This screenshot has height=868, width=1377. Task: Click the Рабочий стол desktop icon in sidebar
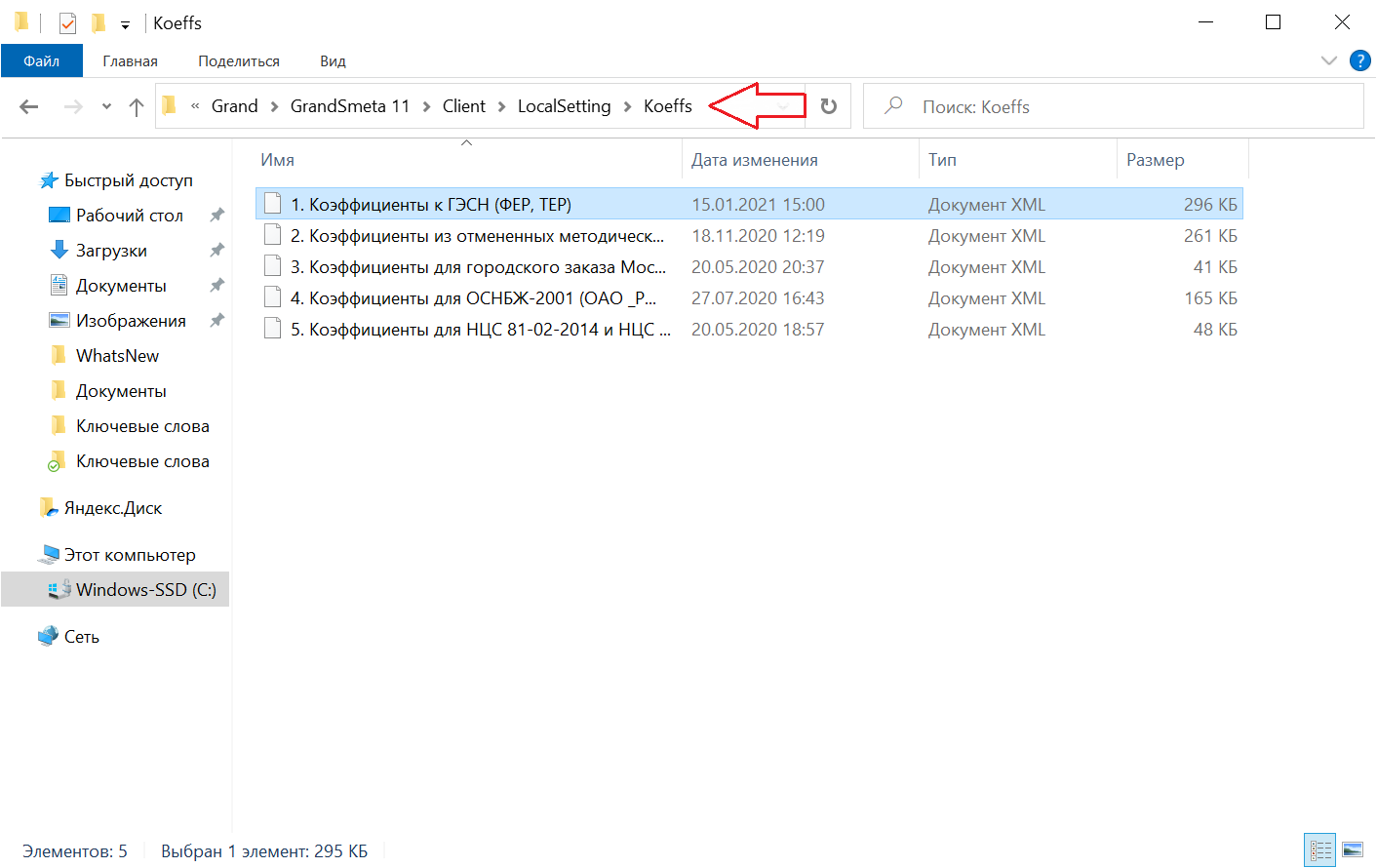tap(59, 215)
